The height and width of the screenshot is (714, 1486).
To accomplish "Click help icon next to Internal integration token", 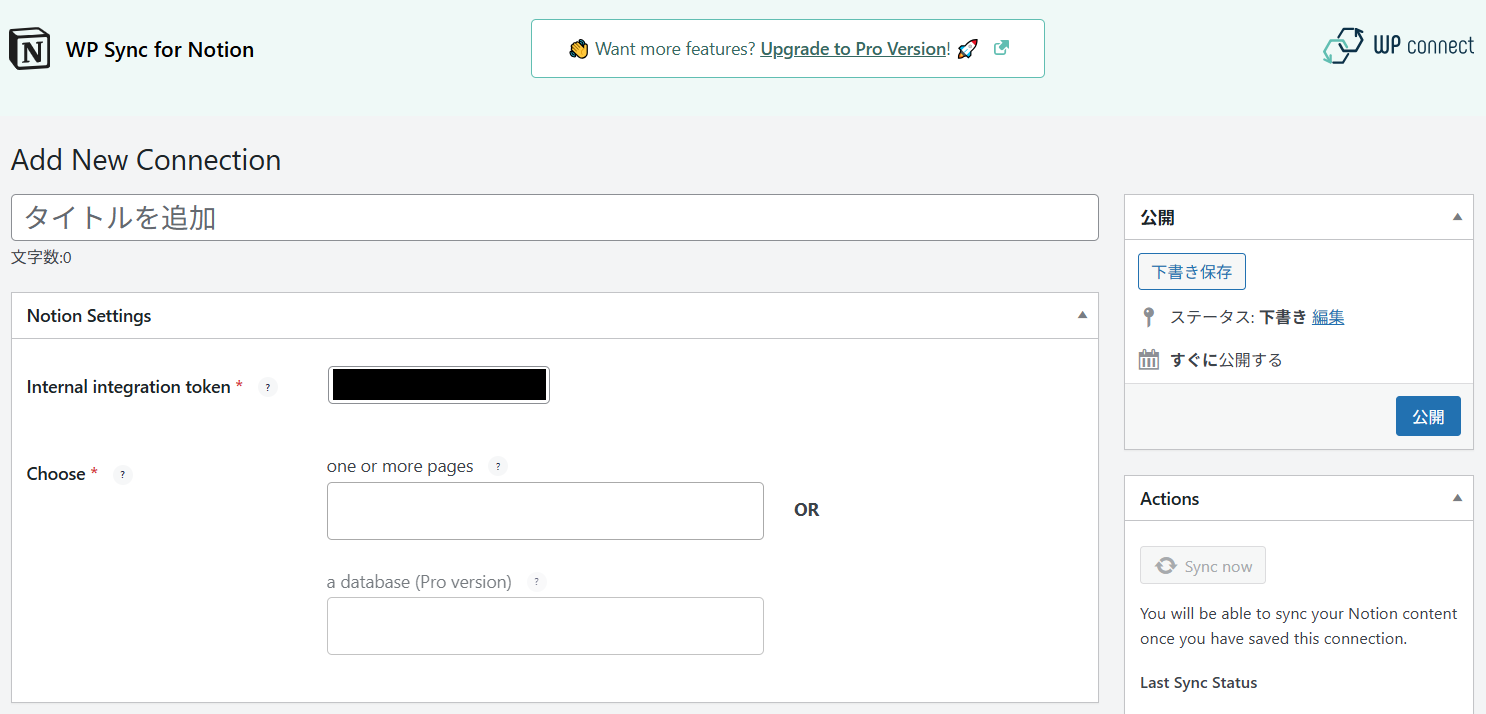I will tap(267, 387).
